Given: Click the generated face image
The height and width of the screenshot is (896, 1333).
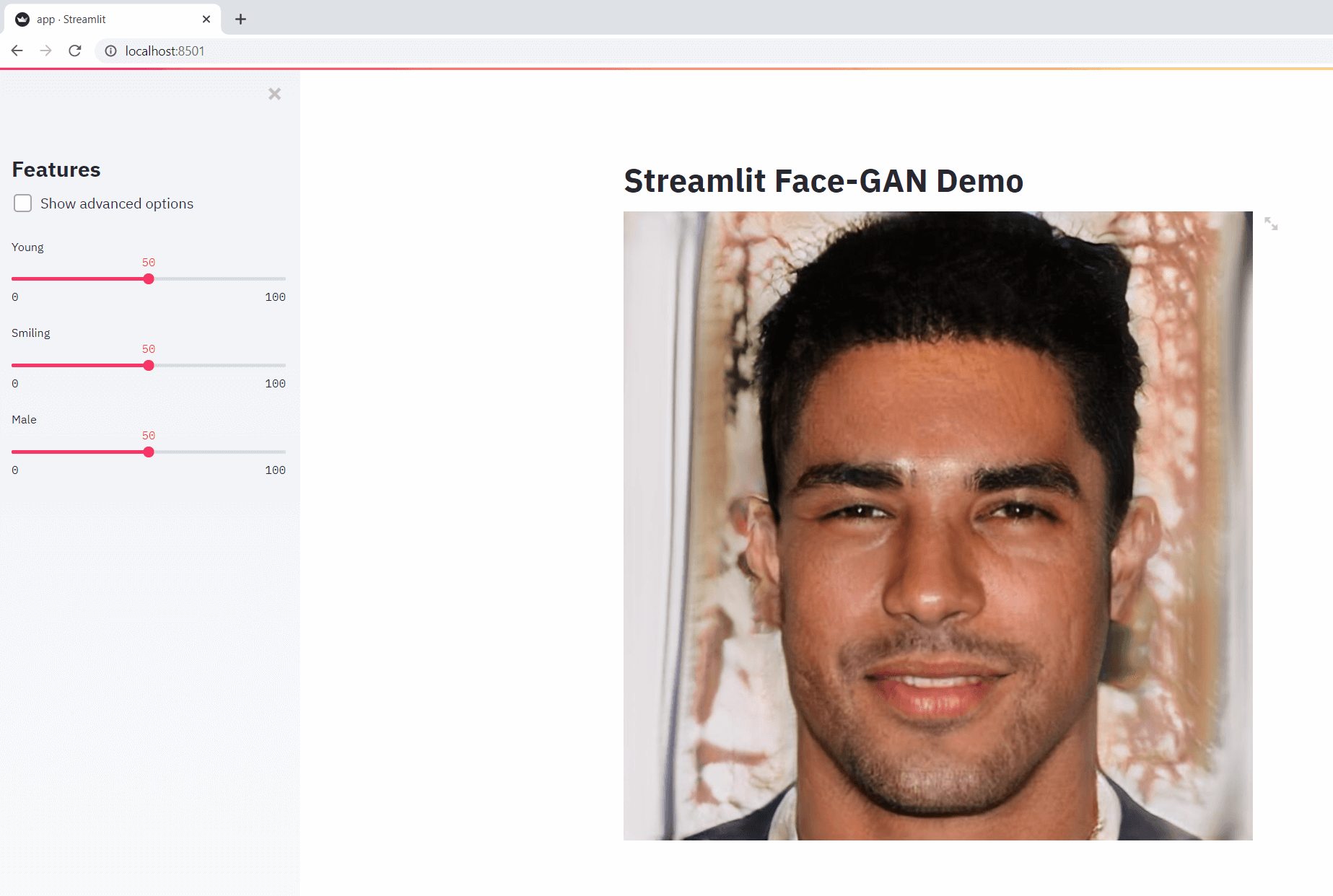Looking at the screenshot, I should (x=938, y=525).
